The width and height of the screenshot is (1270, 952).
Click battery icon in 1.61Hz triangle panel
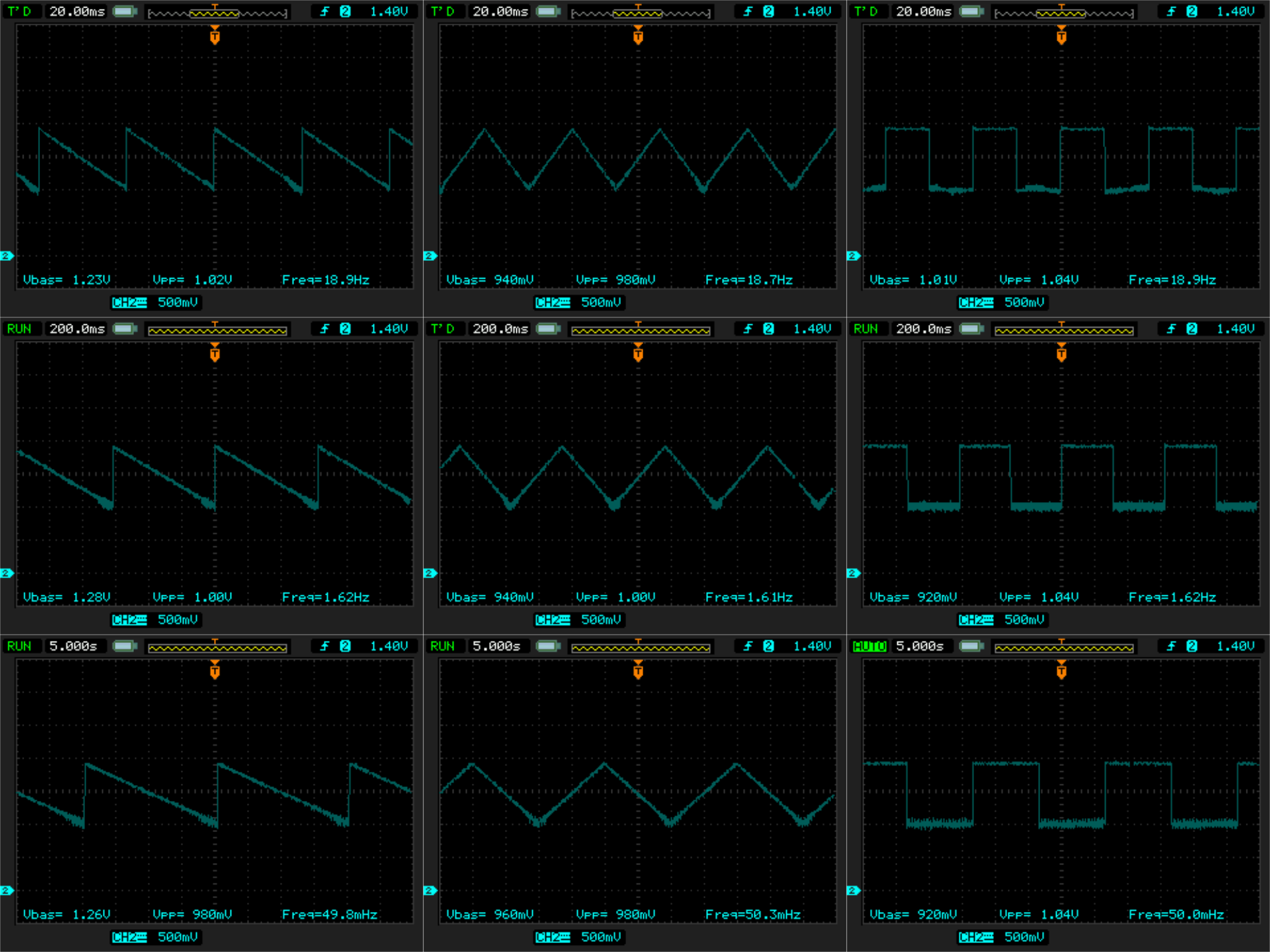point(549,329)
